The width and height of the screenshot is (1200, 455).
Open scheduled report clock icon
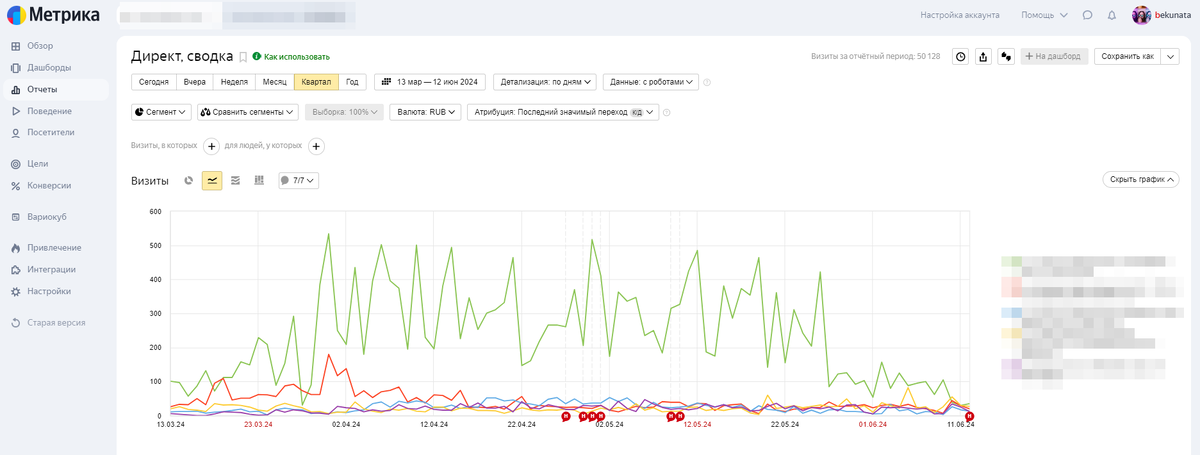pyautogui.click(x=960, y=57)
